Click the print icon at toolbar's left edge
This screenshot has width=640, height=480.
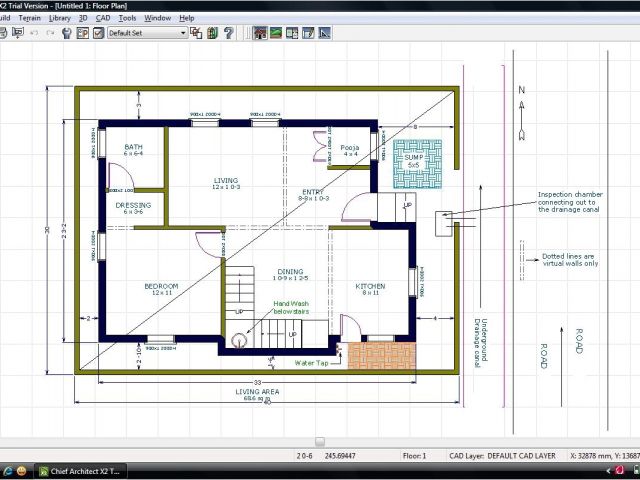[x=4, y=33]
